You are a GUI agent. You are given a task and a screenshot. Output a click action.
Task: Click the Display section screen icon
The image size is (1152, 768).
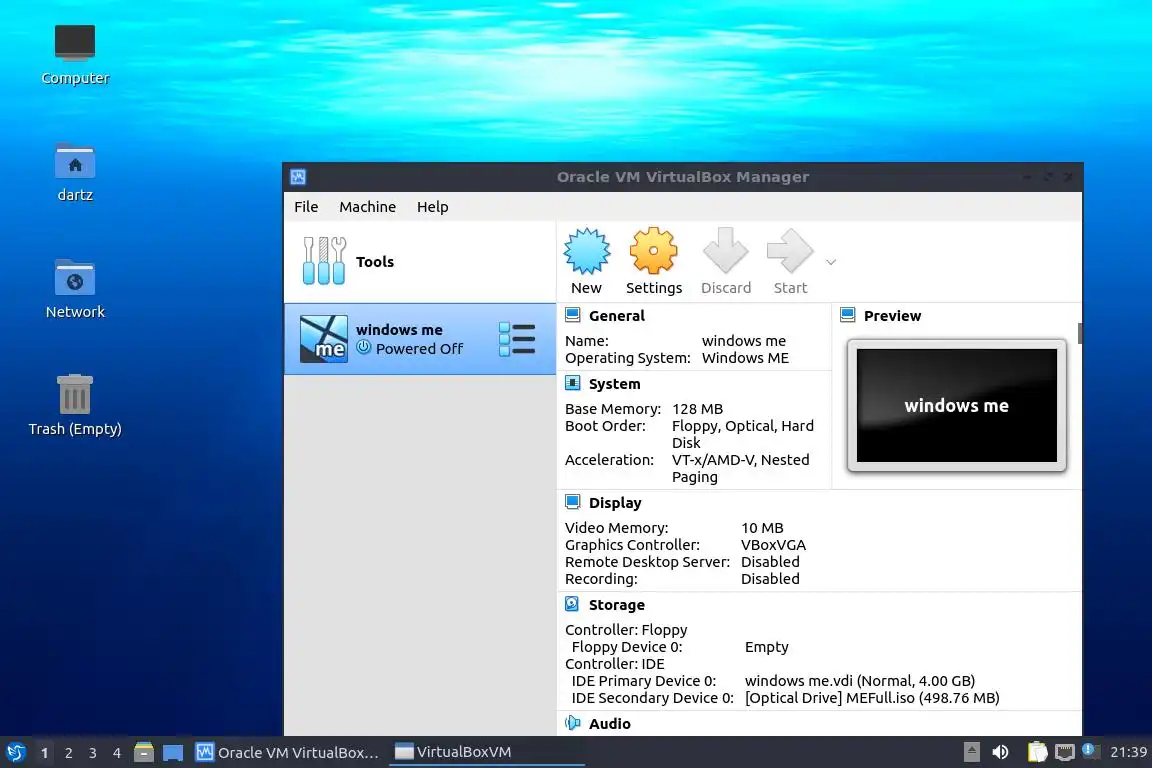(572, 502)
